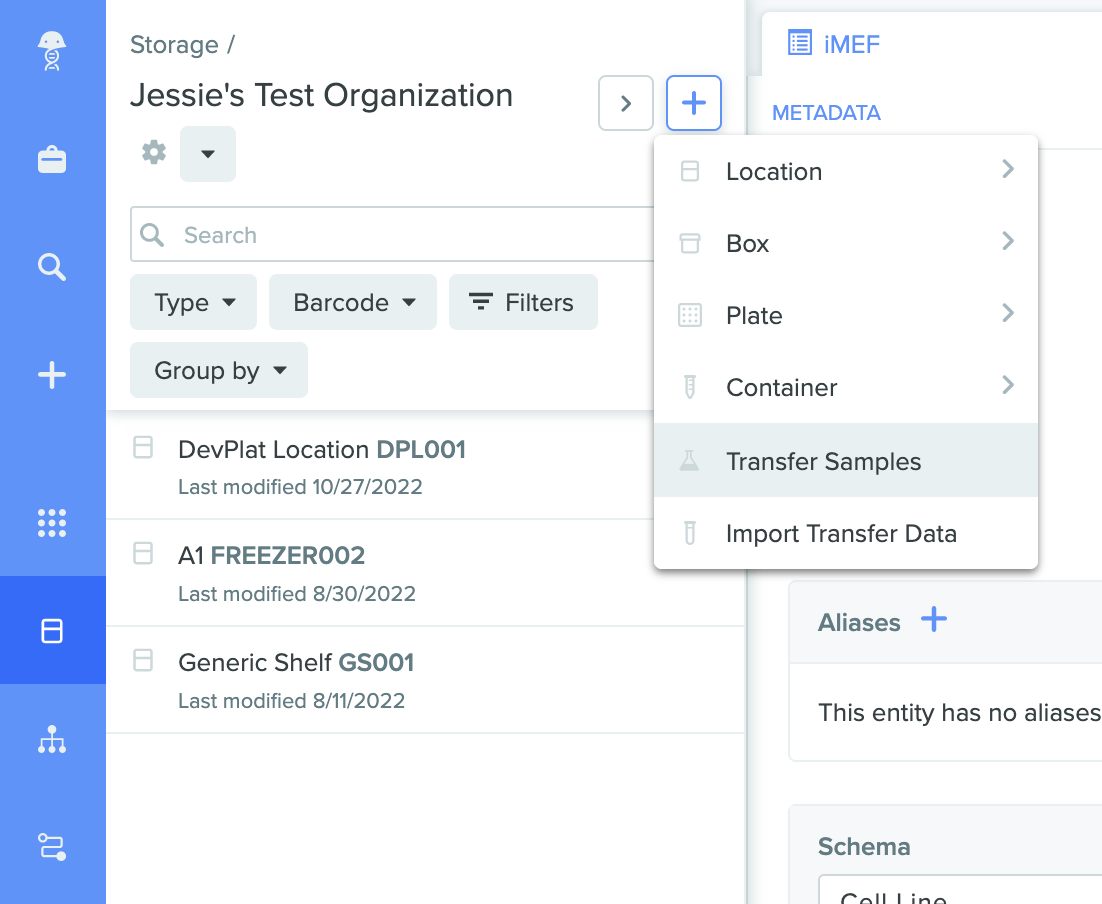Image resolution: width=1102 pixels, height=904 pixels.
Task: Click the Aliases section heading
Action: (859, 622)
